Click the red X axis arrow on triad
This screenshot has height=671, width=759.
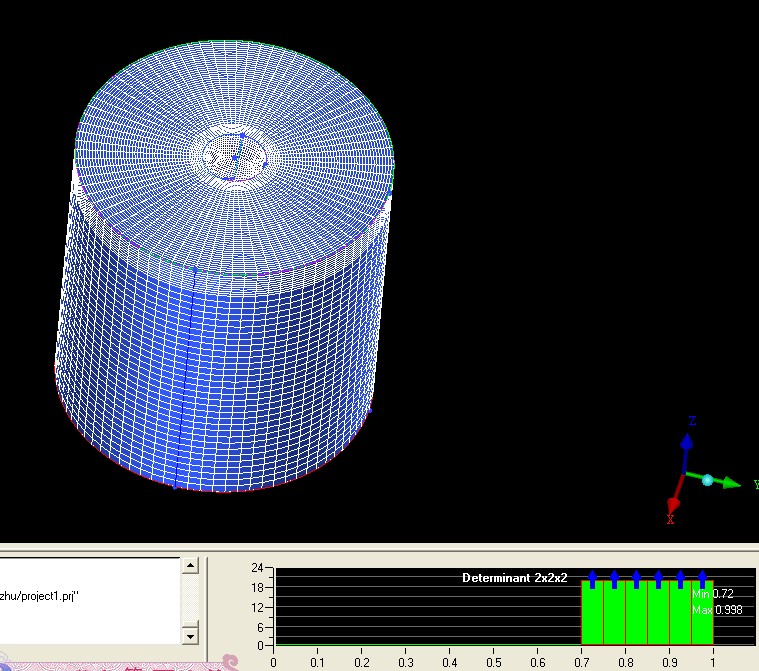pyautogui.click(x=673, y=503)
